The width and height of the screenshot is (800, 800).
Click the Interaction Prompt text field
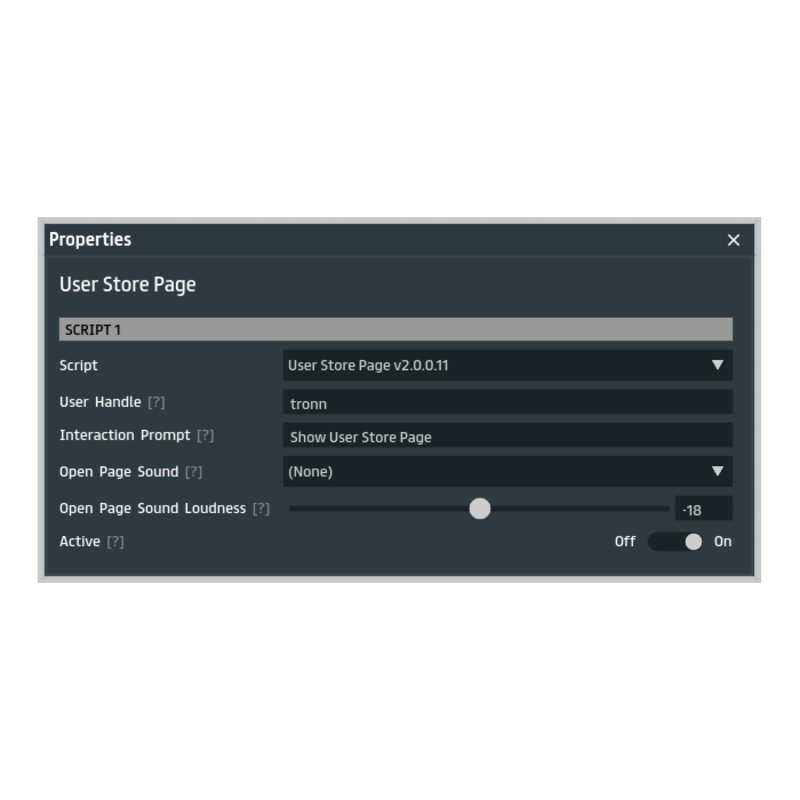tap(507, 436)
